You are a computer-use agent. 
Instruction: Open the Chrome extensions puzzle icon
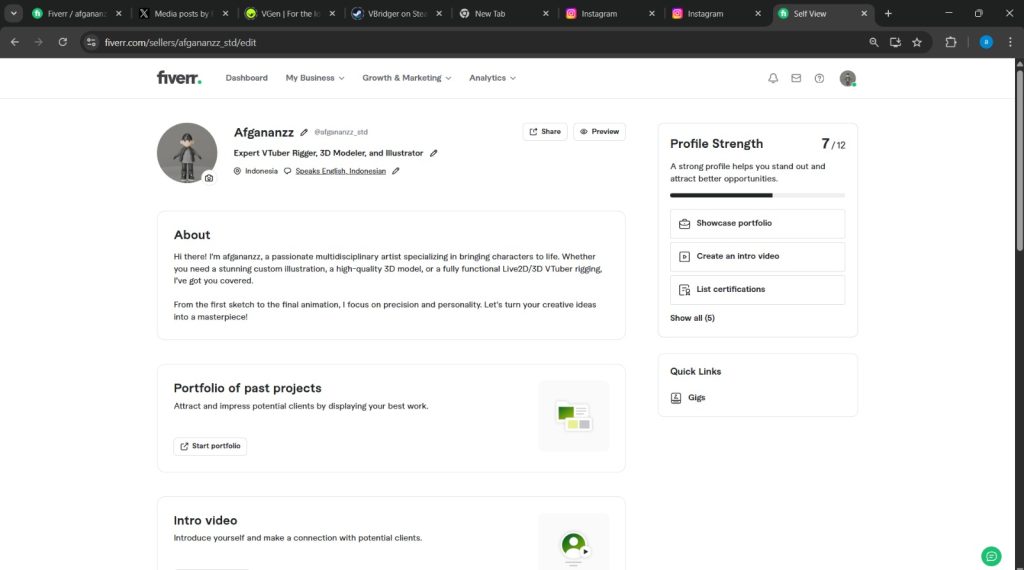(x=951, y=42)
